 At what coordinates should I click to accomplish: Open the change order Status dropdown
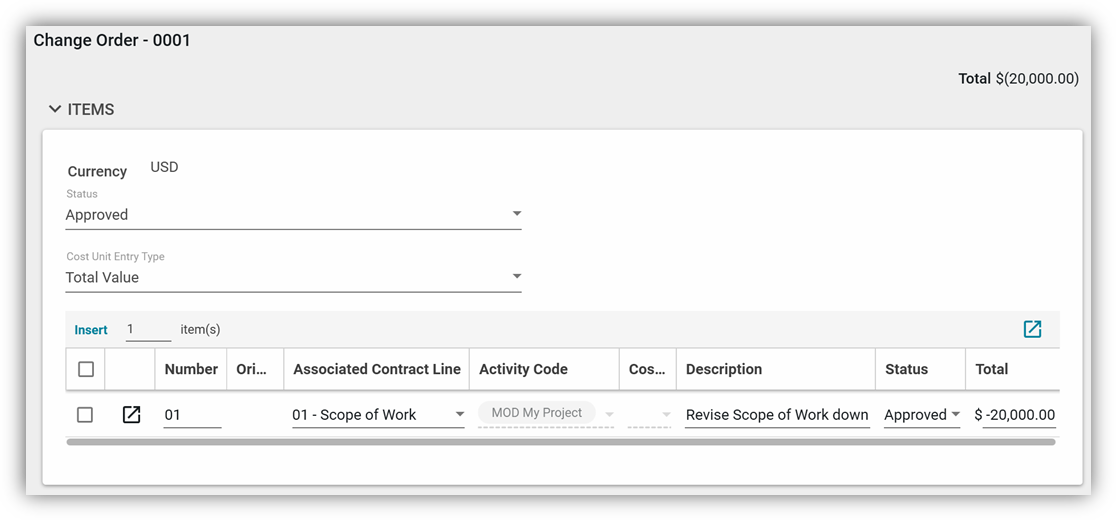(293, 215)
